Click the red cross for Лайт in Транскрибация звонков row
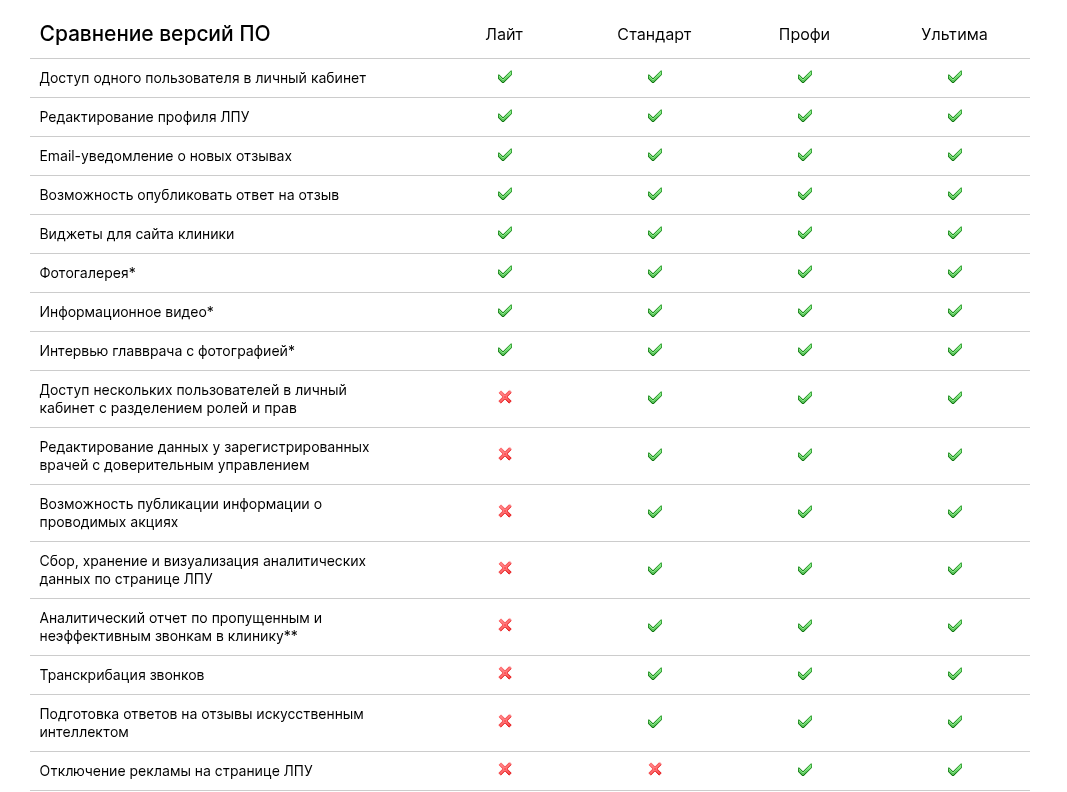Screen dimensions: 1067x792 tap(505, 674)
